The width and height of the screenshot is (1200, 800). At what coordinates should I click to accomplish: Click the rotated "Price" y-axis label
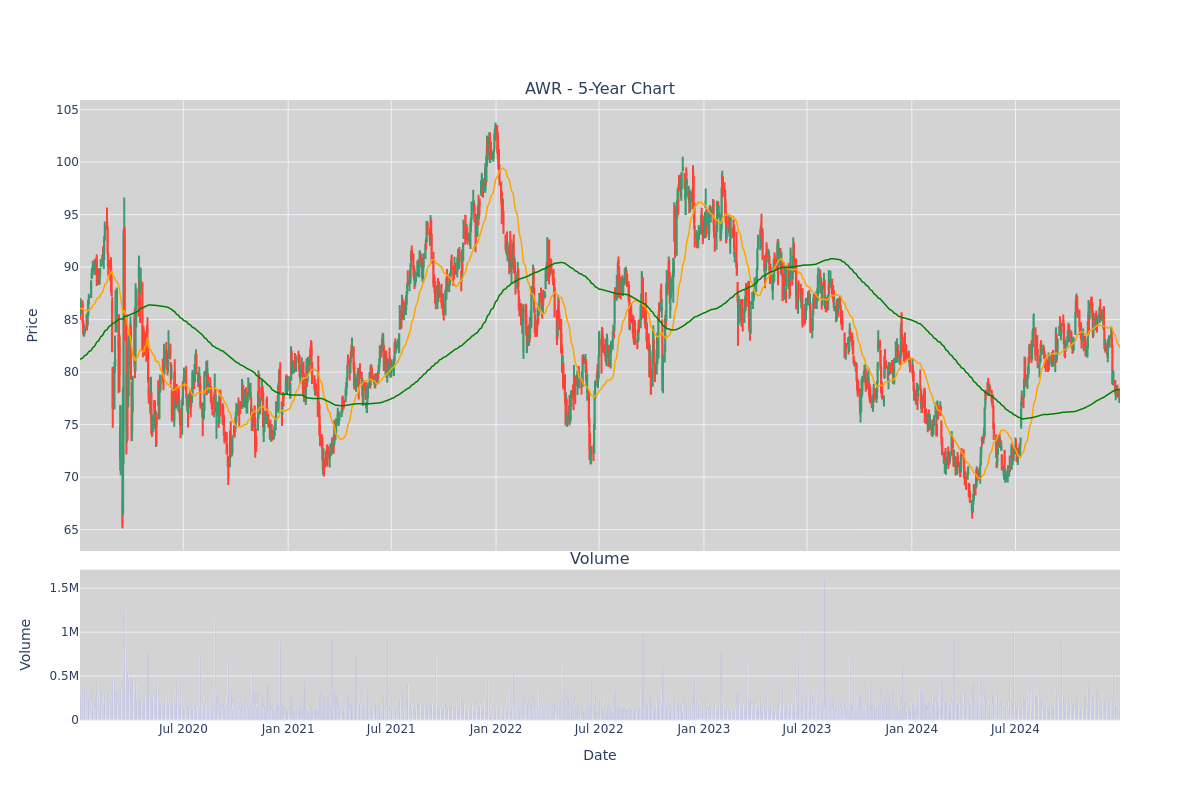coord(33,325)
